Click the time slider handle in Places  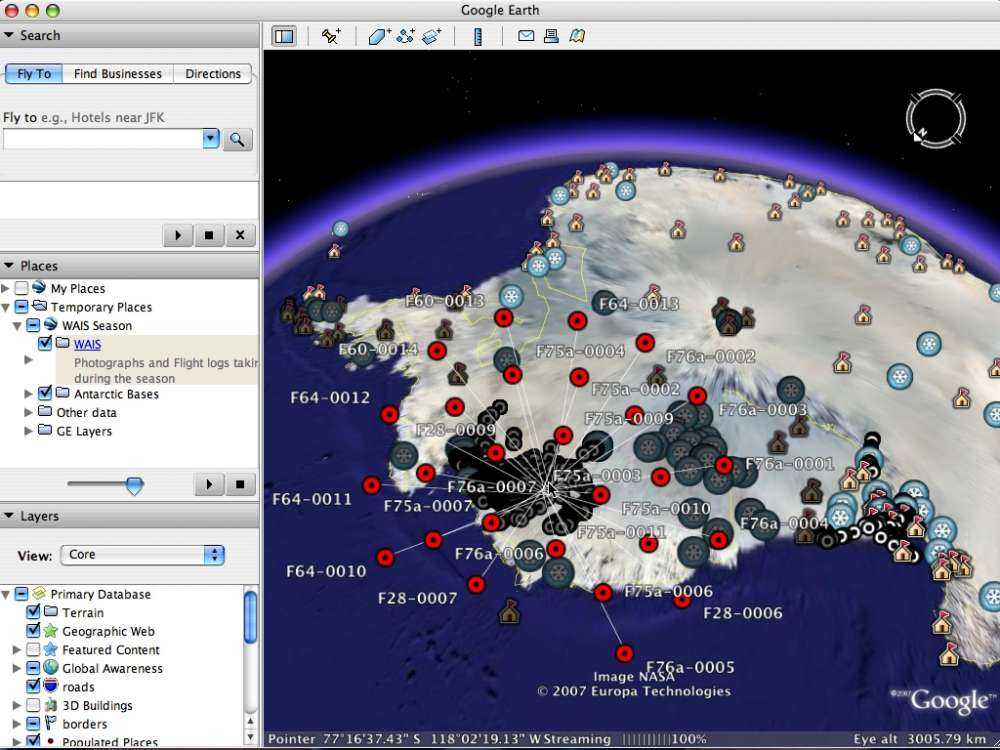coord(134,485)
